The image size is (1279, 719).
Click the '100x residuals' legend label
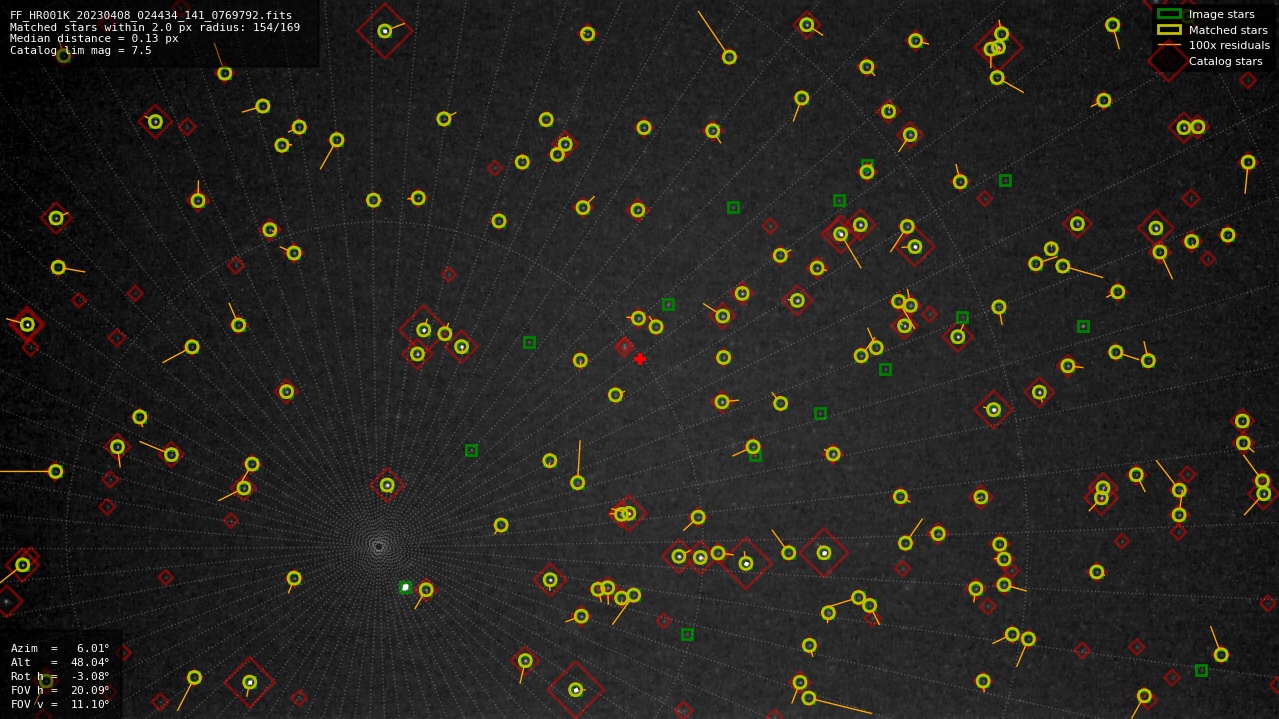pyautogui.click(x=1229, y=45)
